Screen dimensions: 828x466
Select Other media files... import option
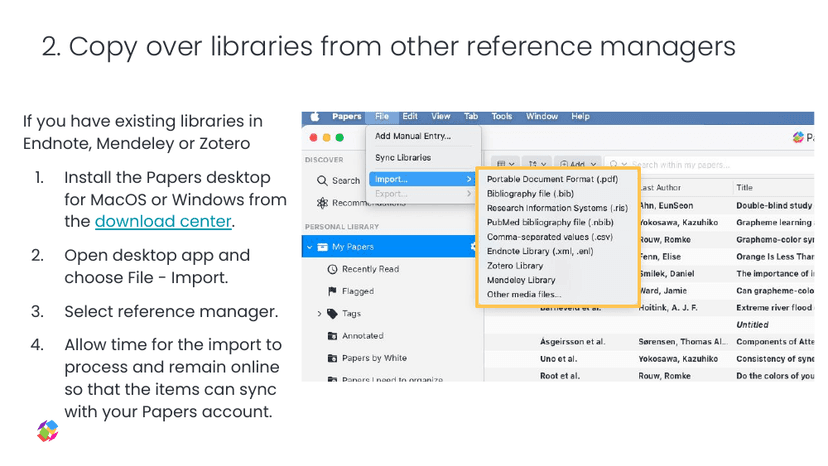click(x=524, y=294)
